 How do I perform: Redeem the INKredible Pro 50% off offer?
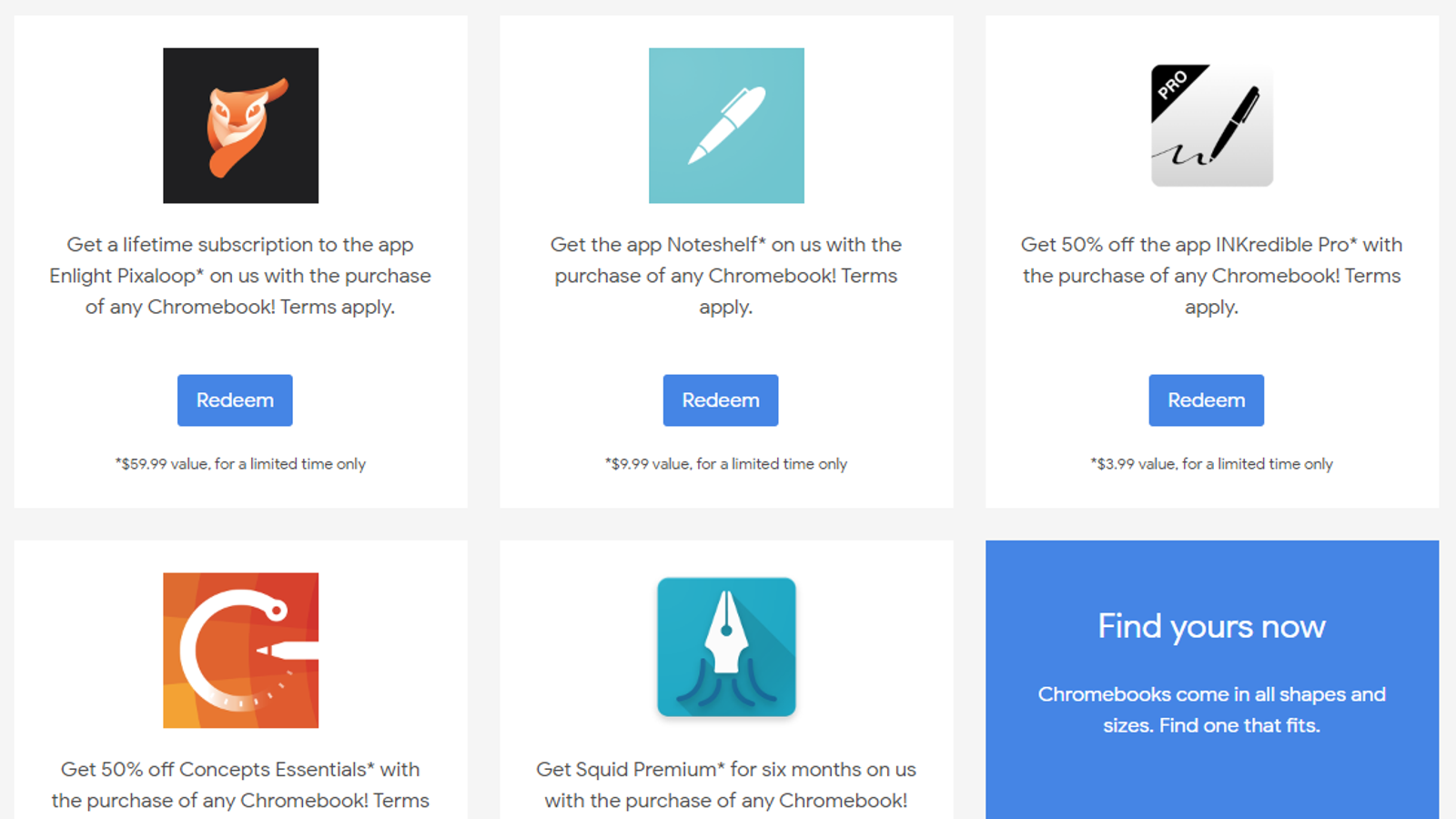1206,400
